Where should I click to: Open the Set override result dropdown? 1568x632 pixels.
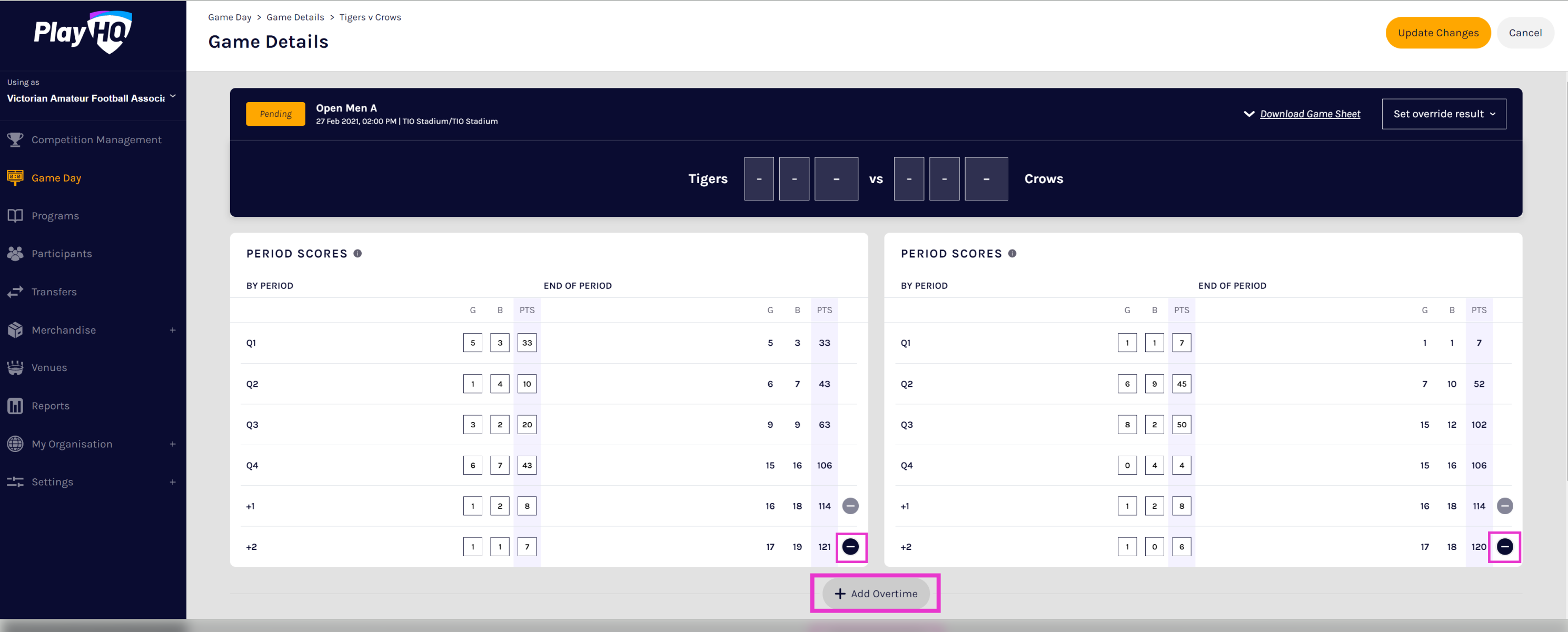click(x=1443, y=114)
